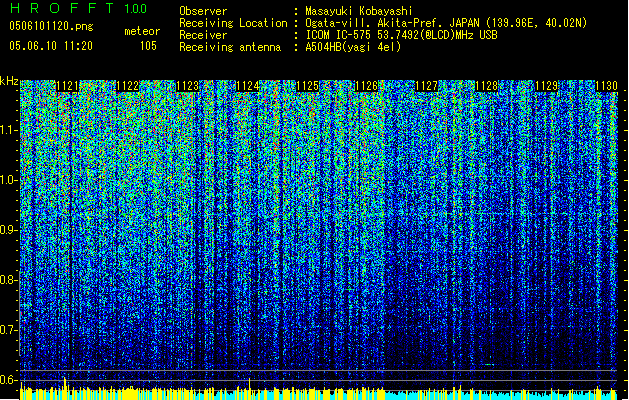Screen dimensions: 629x400
Task: Jump to the 1123 time marker
Action: 187,87
